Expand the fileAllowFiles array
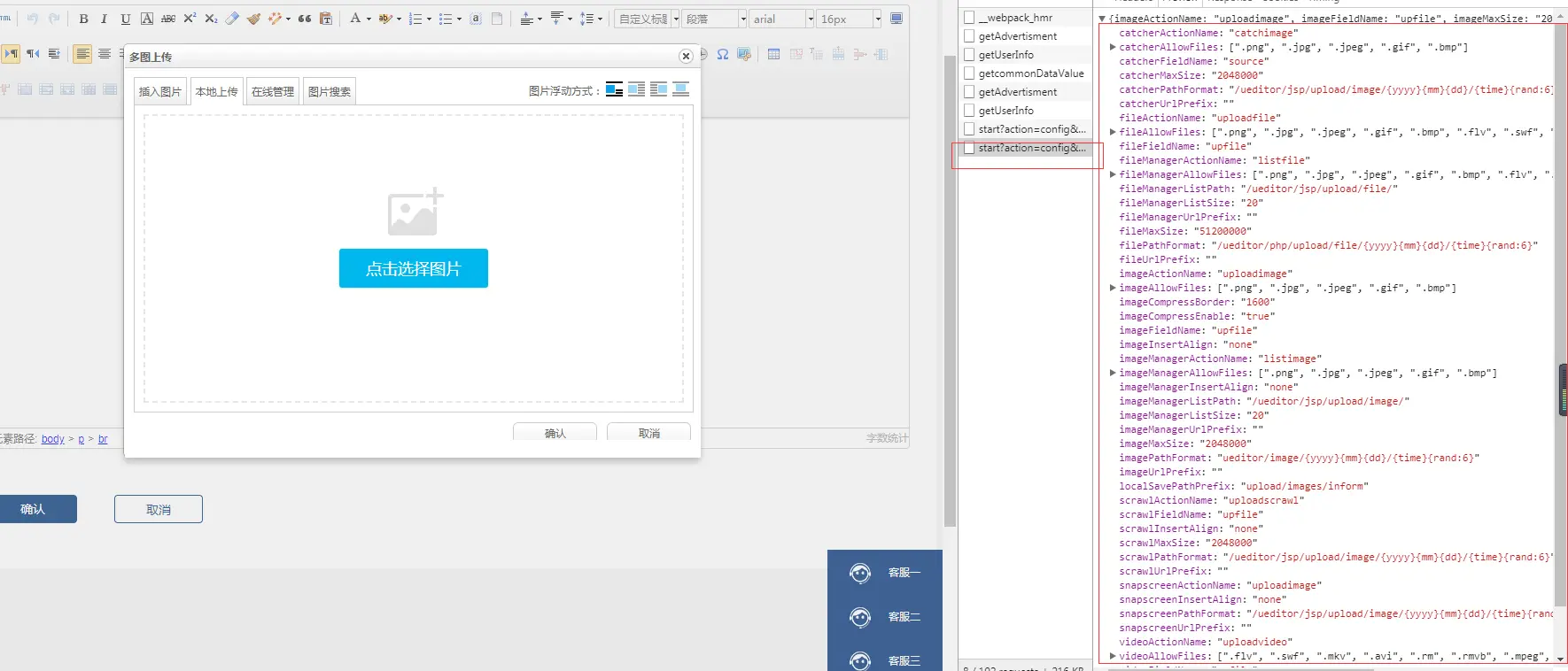The width and height of the screenshot is (1568, 671). pyautogui.click(x=1113, y=132)
